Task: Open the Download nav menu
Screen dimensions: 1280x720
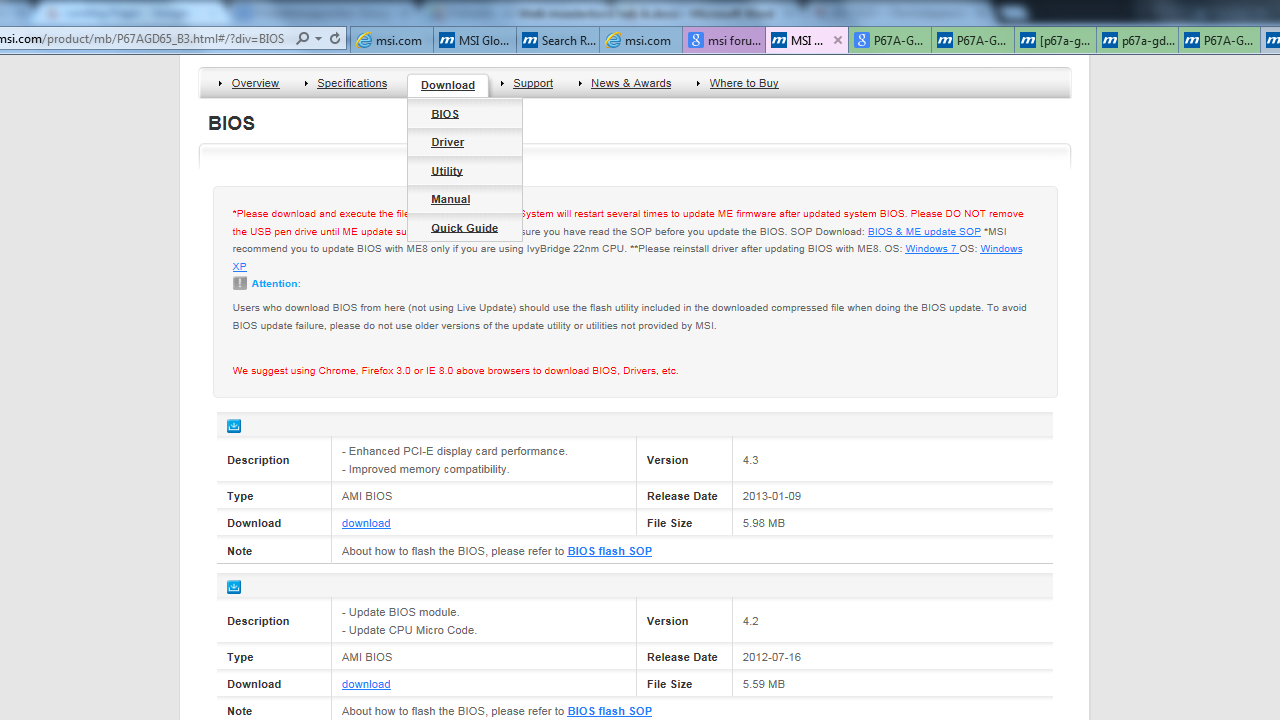Action: 448,85
